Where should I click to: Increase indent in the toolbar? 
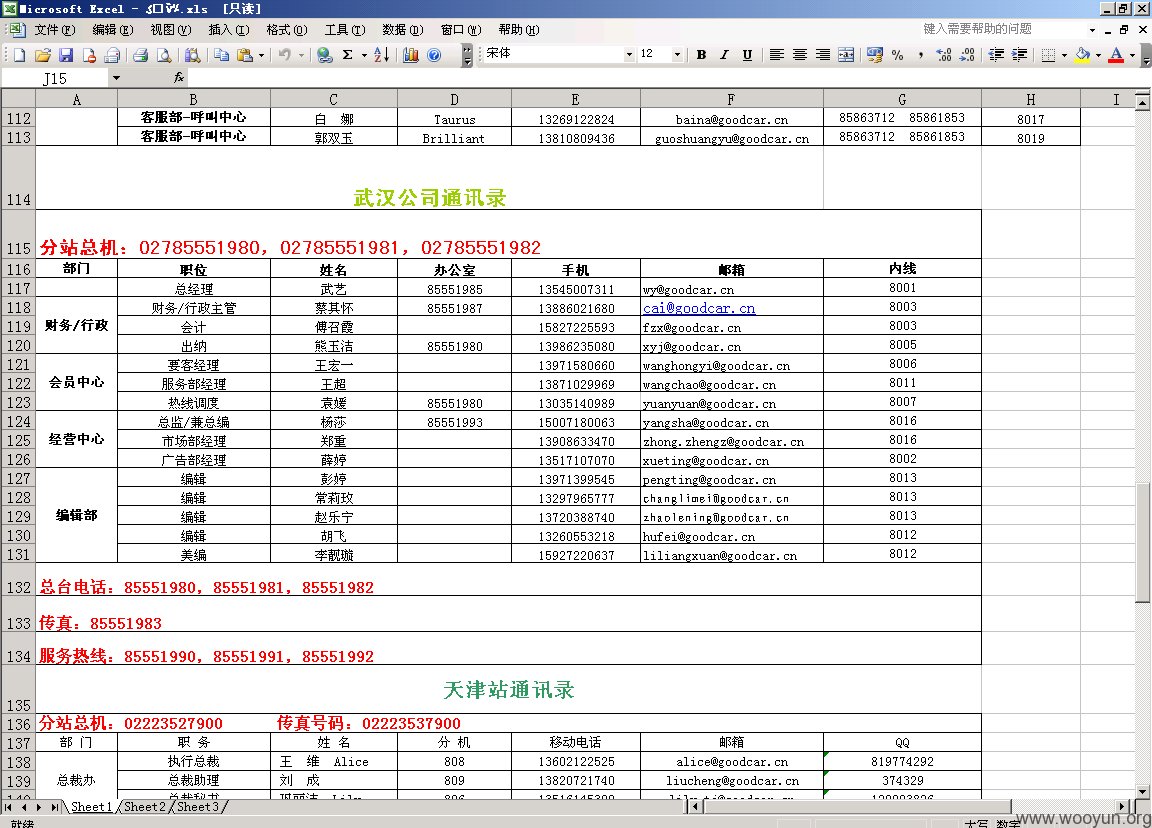[1020, 55]
